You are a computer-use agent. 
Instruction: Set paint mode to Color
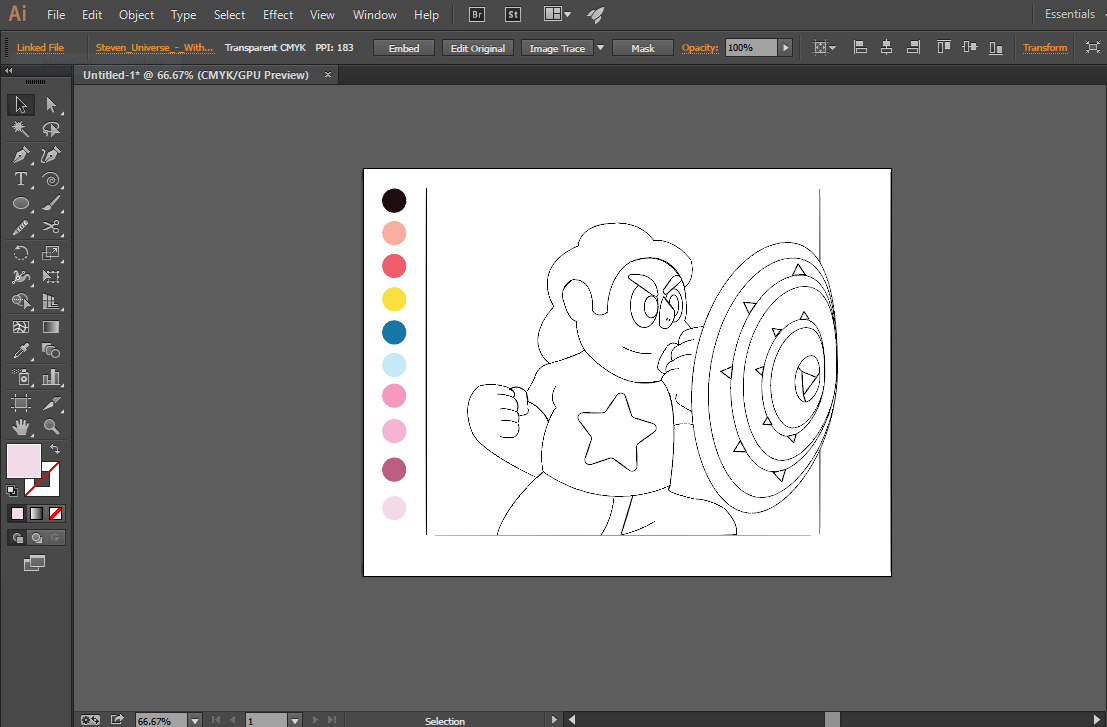(x=18, y=514)
